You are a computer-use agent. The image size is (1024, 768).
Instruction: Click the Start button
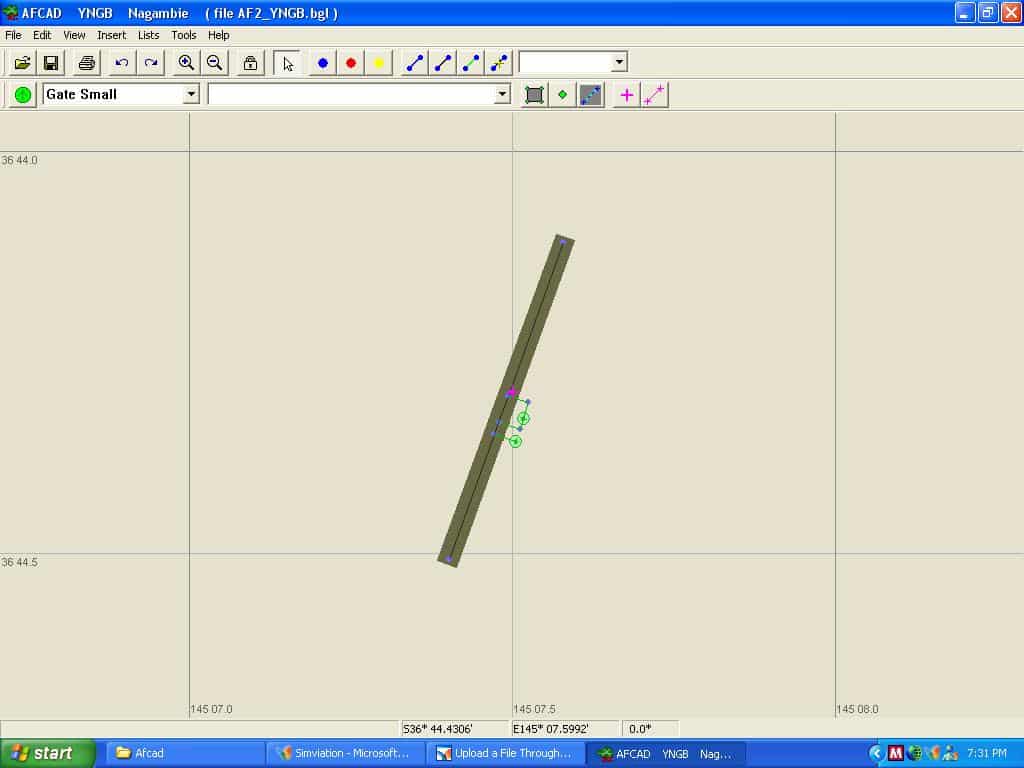click(47, 753)
